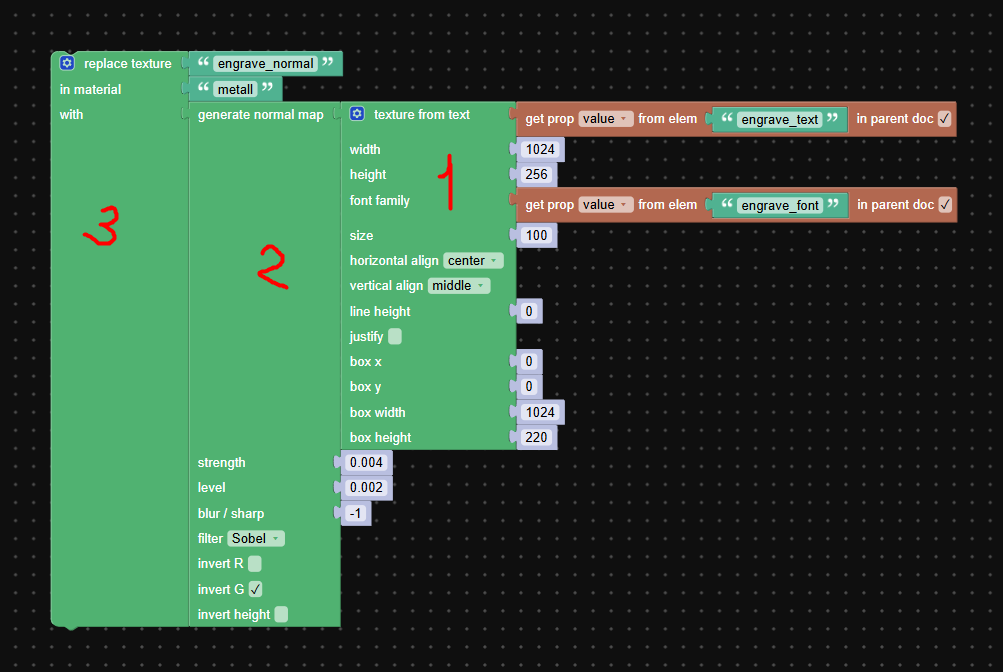1003x672 pixels.
Task: Edit the width value 1024
Action: 540,149
